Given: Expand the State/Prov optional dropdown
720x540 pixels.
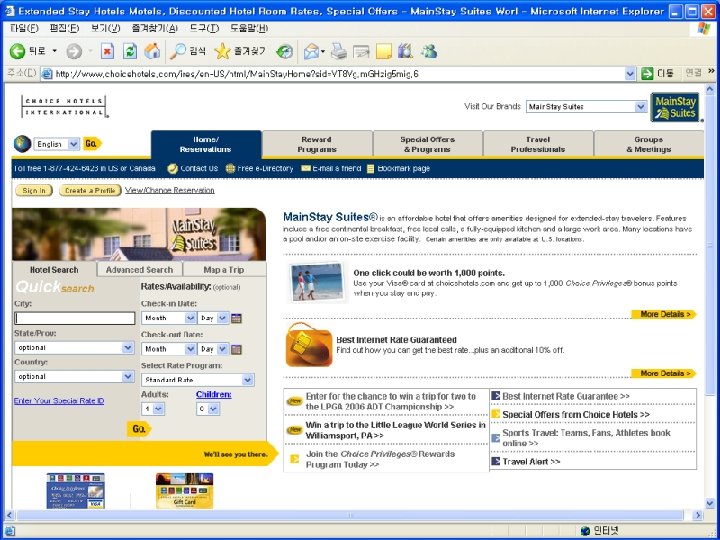Looking at the screenshot, I should click(x=74, y=348).
